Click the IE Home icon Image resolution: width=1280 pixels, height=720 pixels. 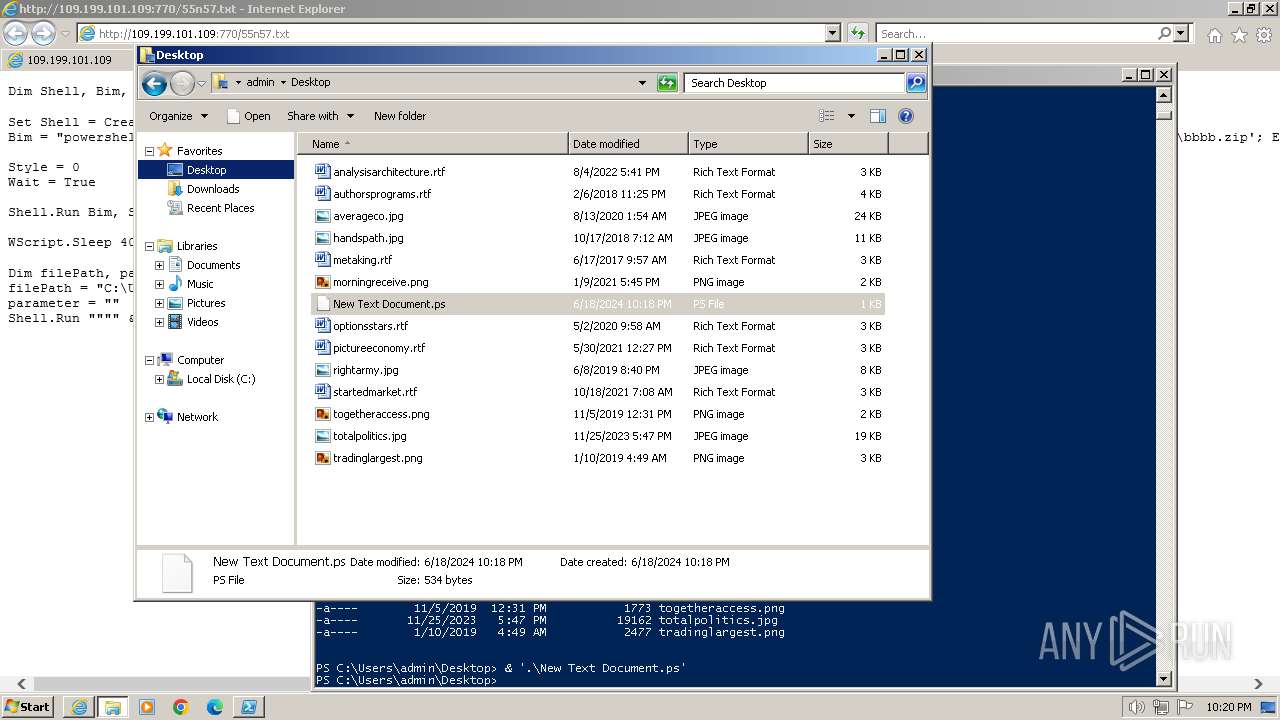pos(1214,35)
